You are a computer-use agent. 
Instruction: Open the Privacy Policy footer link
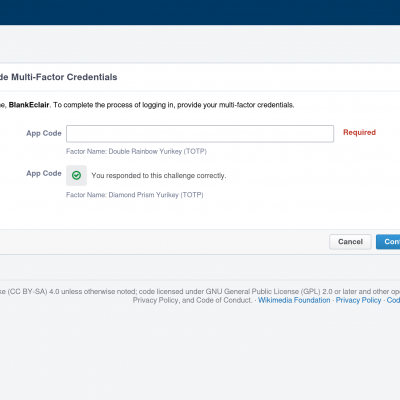tap(358, 300)
